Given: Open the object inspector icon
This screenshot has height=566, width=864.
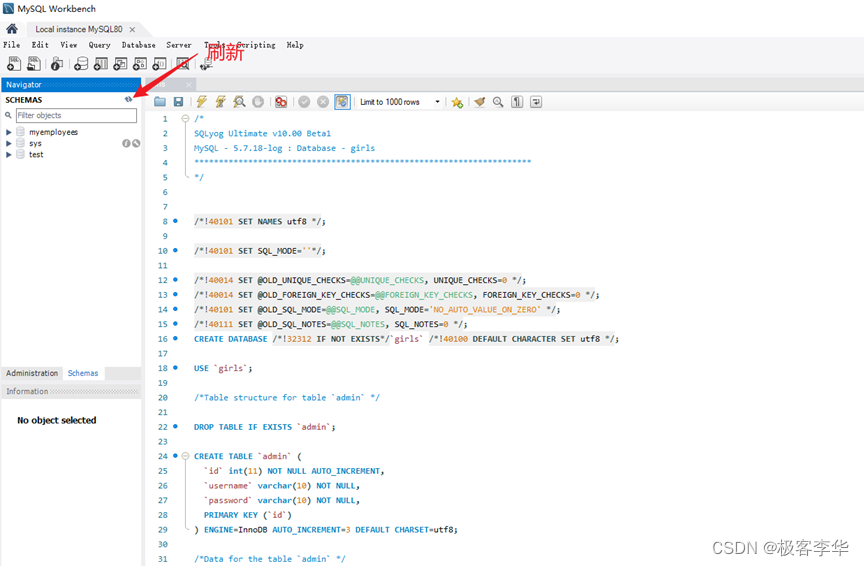Looking at the screenshot, I should click(x=56, y=64).
